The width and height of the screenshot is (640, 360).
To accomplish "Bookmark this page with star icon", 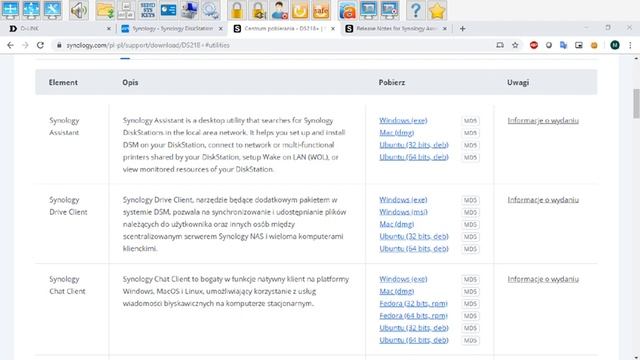I will tap(515, 45).
